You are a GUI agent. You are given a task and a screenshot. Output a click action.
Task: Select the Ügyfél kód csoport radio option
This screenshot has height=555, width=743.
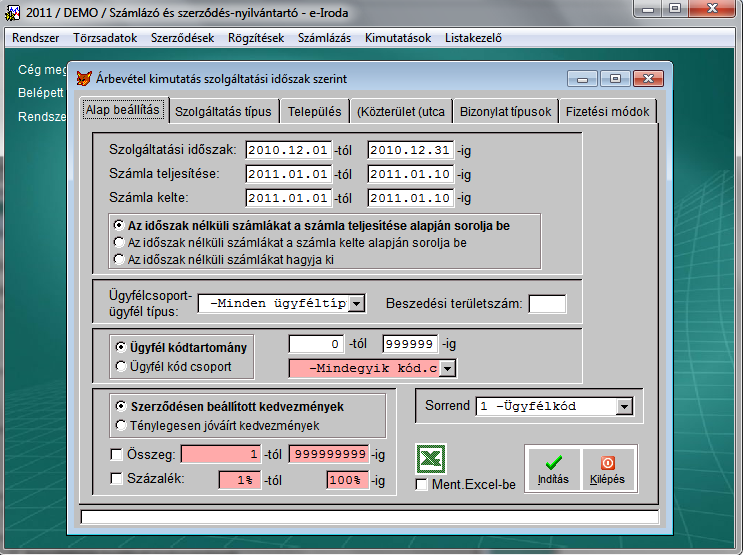(x=120, y=366)
